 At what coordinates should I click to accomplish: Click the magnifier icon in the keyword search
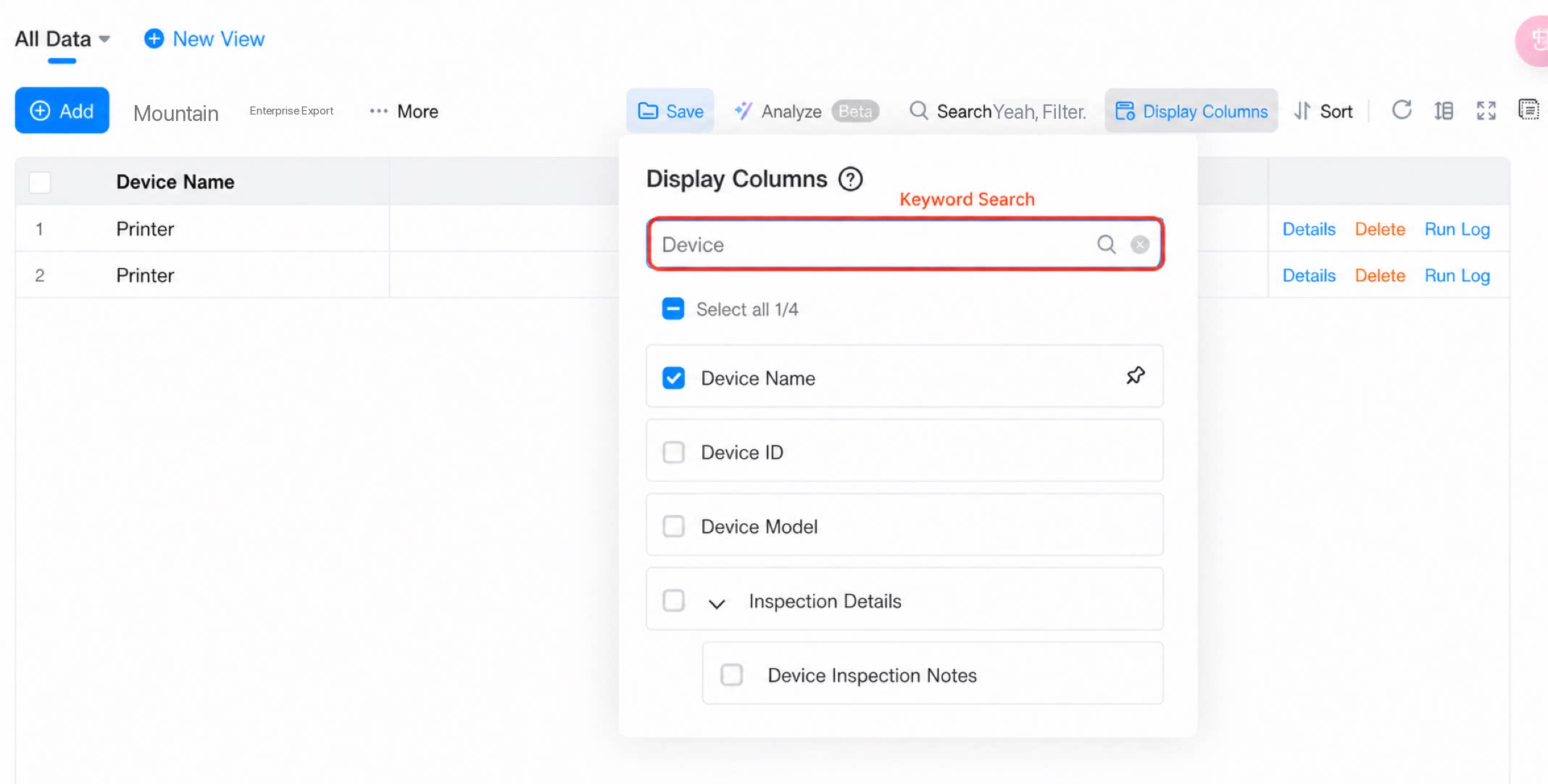click(x=1106, y=244)
